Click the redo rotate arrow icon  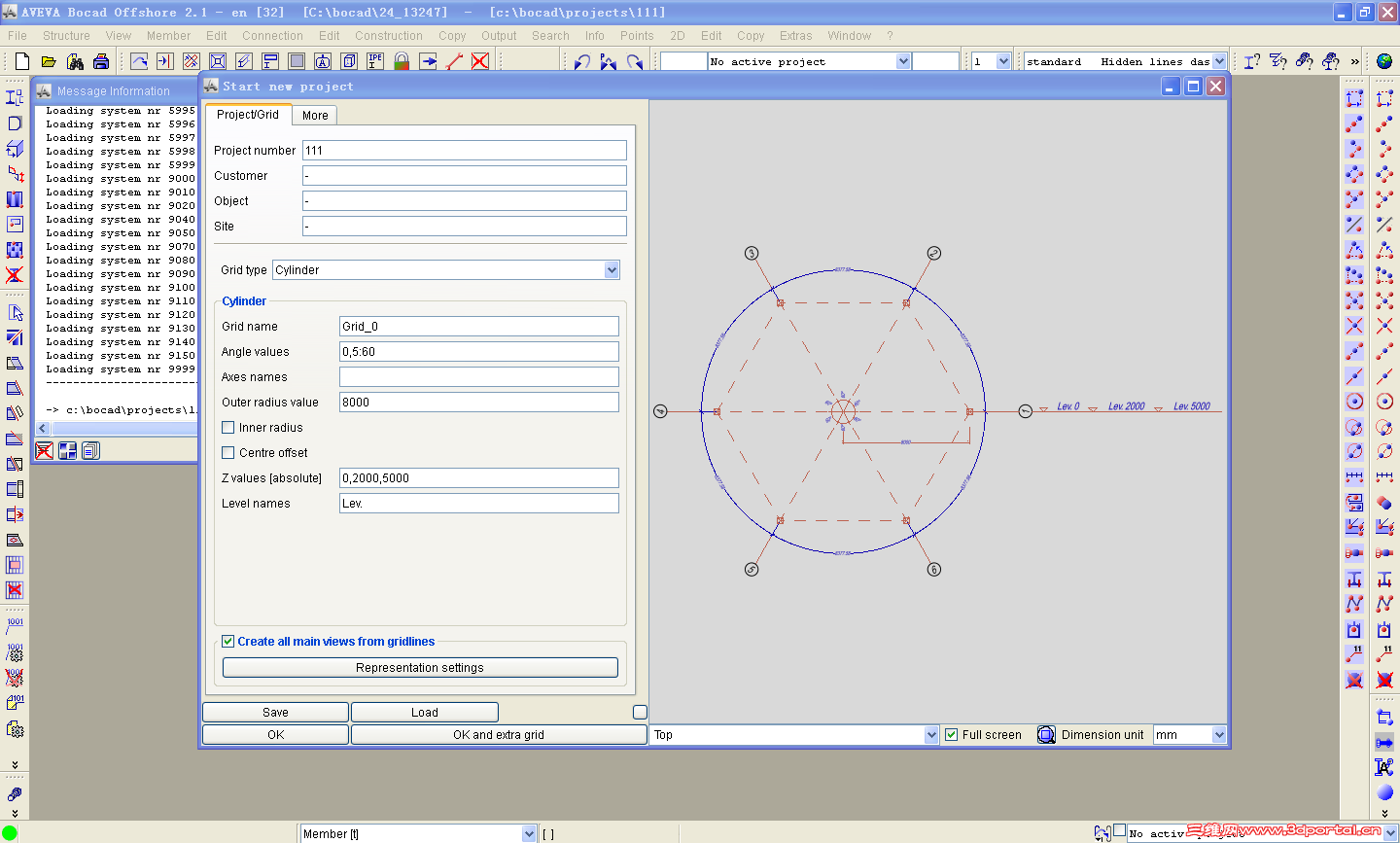point(635,61)
